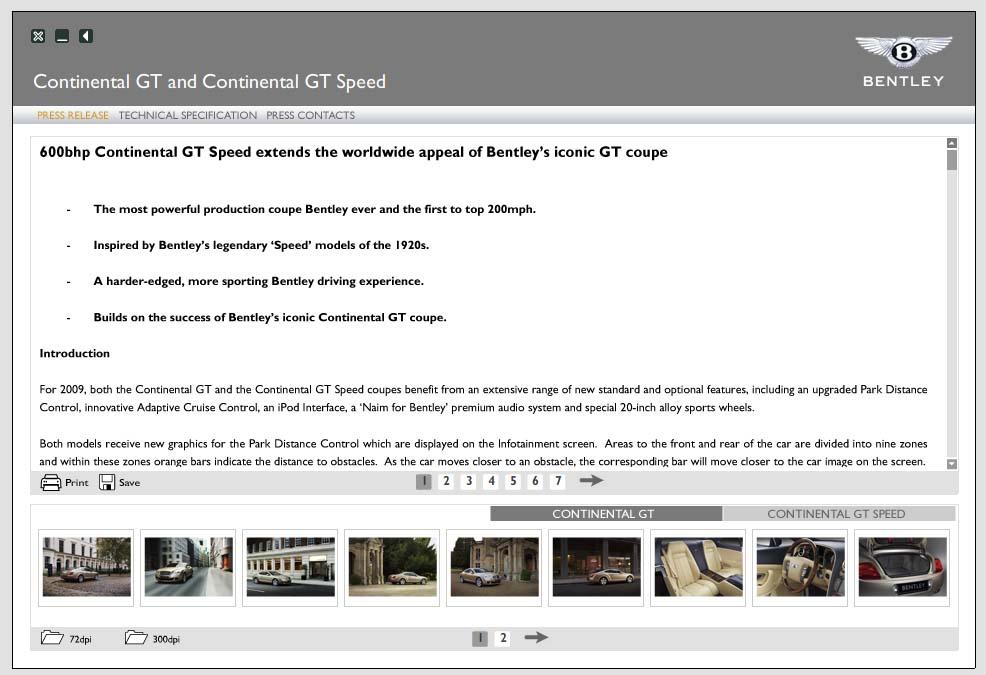The height and width of the screenshot is (675, 986).
Task: Click the close X icon in header
Action: click(x=38, y=36)
